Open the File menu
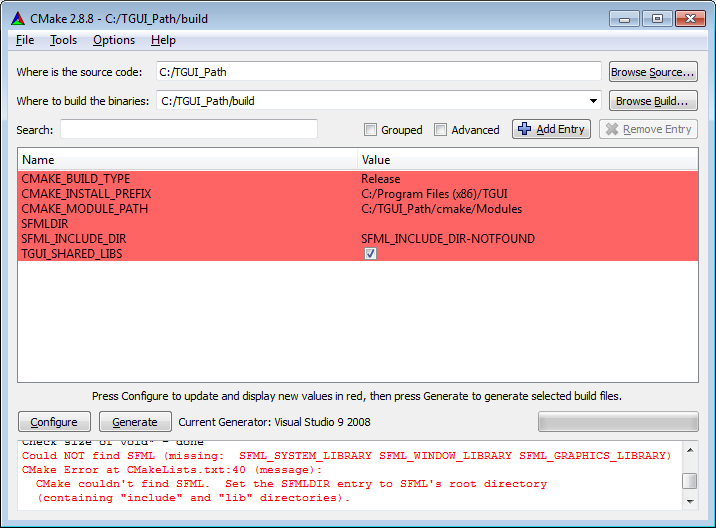This screenshot has height=528, width=716. point(25,40)
